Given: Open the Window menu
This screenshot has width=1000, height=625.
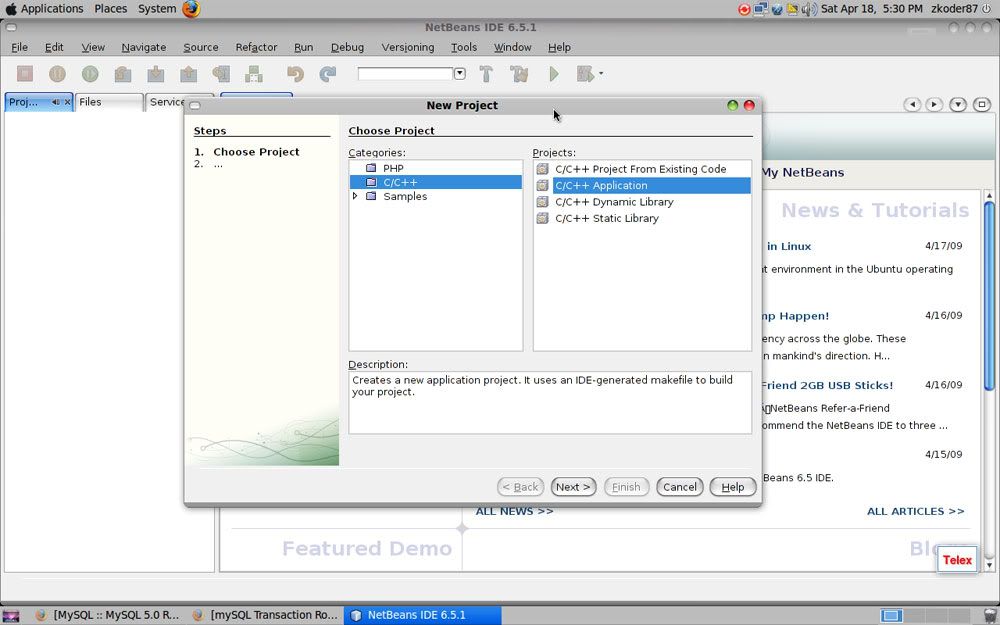Looking at the screenshot, I should click(x=512, y=47).
